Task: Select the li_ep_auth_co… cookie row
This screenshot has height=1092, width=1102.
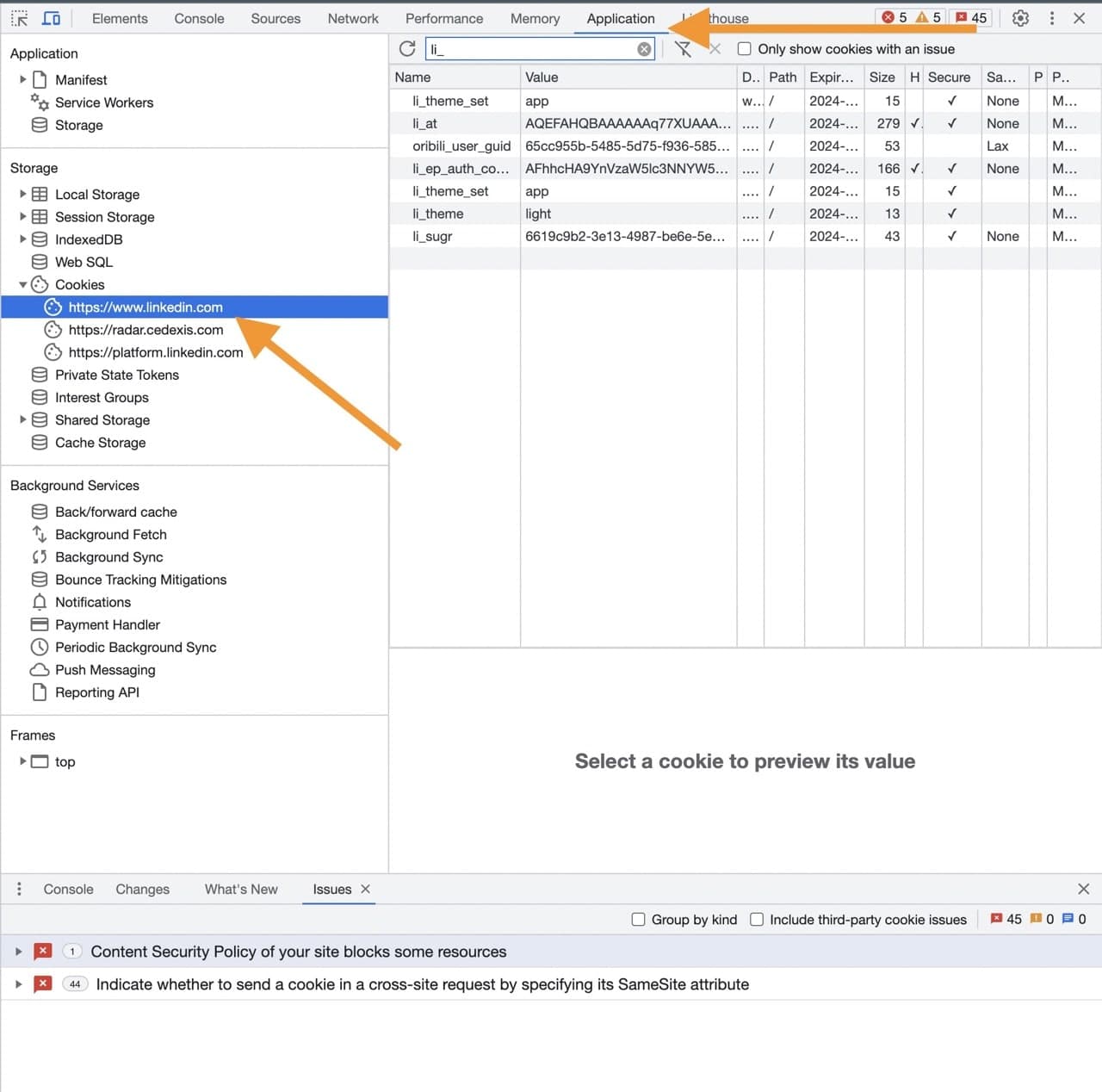Action: tap(745, 169)
